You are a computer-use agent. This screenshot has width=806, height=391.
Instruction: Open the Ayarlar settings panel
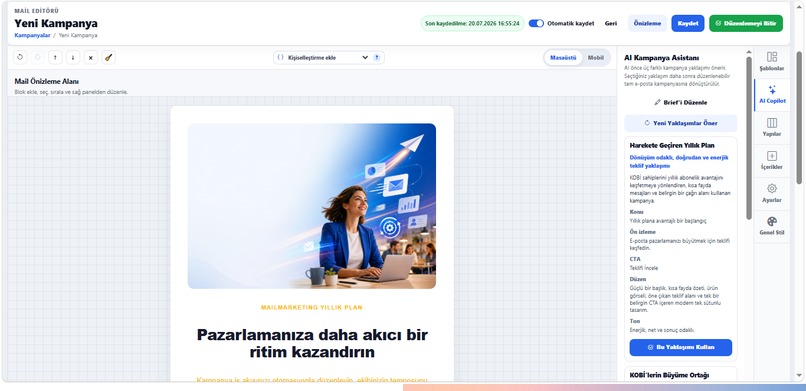pos(772,193)
